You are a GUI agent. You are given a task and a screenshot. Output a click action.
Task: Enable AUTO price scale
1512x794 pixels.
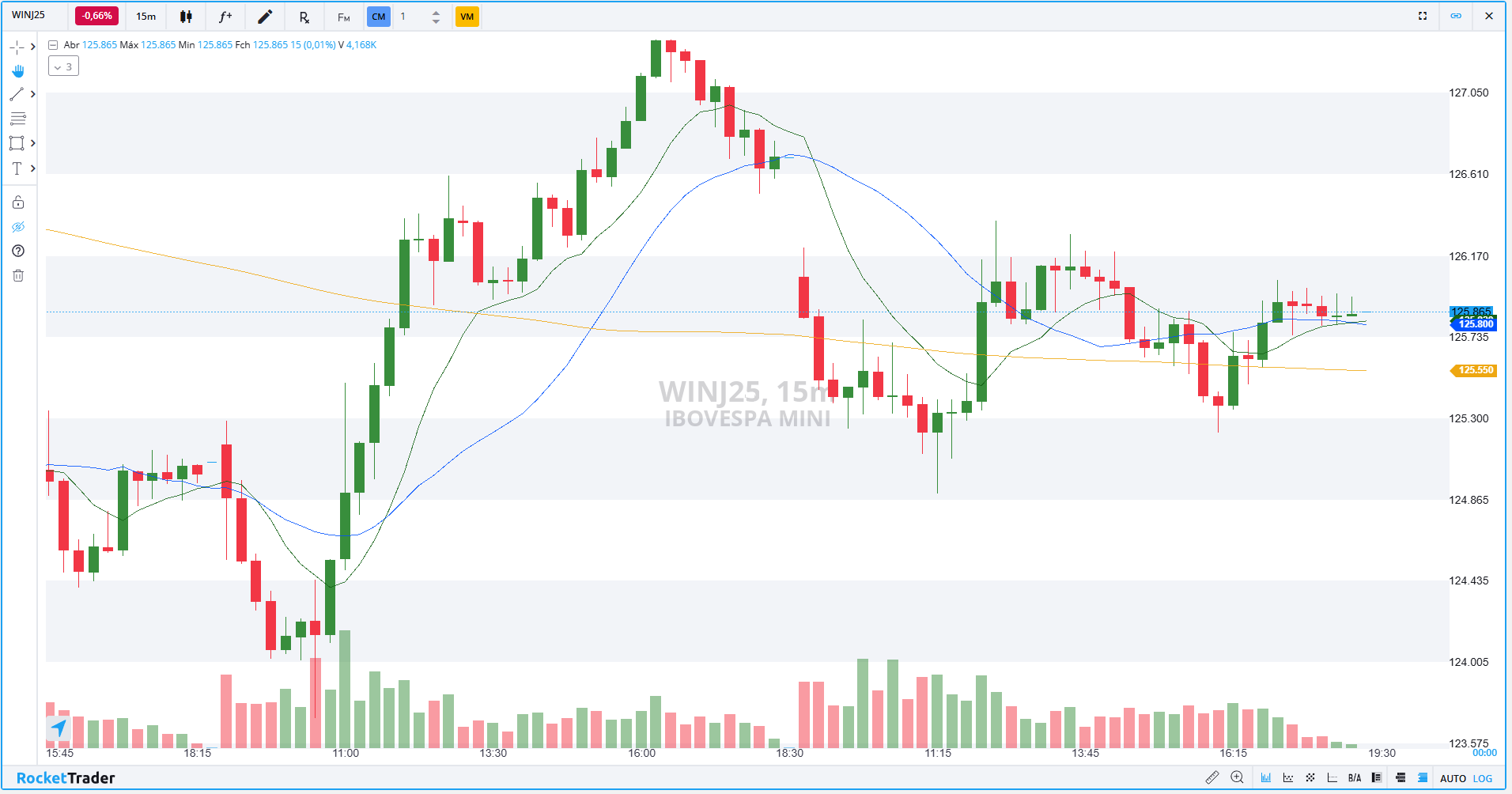pyautogui.click(x=1453, y=778)
